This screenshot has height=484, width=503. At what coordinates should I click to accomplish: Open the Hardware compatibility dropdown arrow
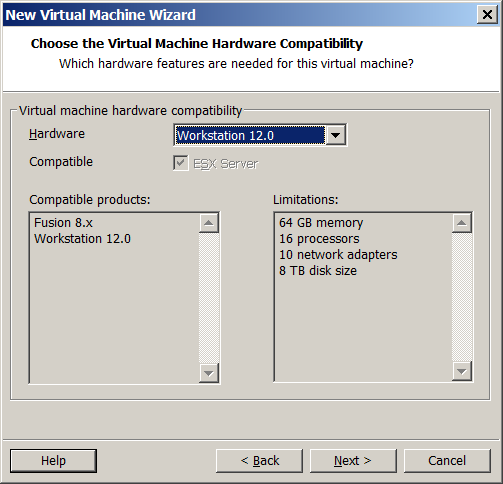335,135
